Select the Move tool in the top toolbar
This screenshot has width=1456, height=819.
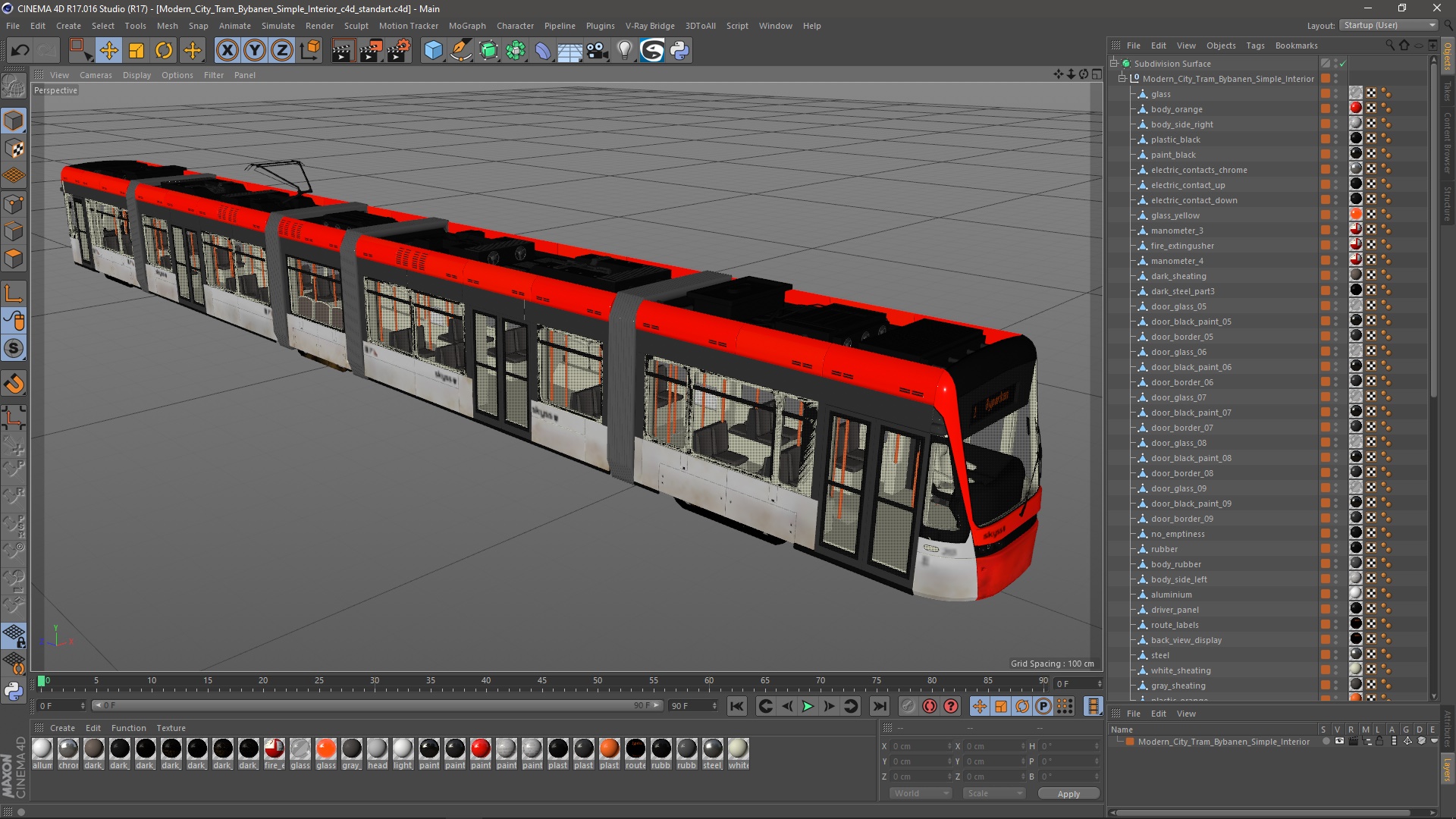coord(108,51)
